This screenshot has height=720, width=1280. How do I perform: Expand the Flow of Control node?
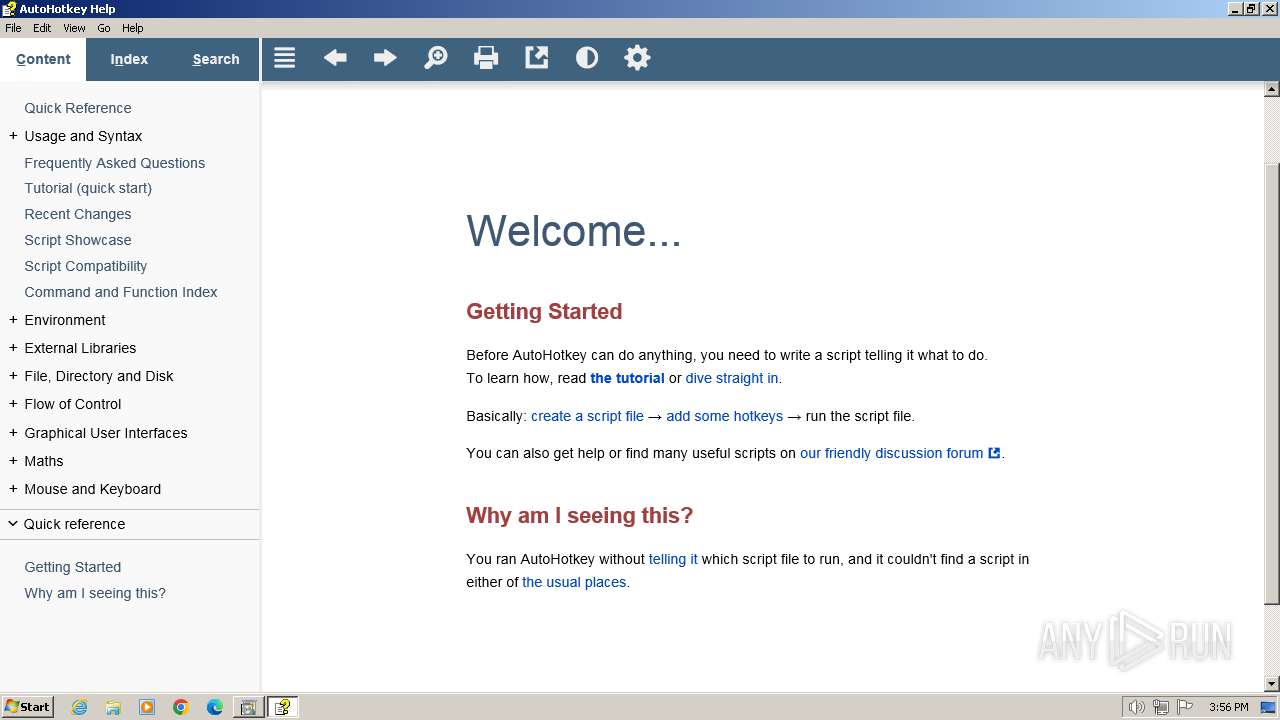pyautogui.click(x=13, y=404)
